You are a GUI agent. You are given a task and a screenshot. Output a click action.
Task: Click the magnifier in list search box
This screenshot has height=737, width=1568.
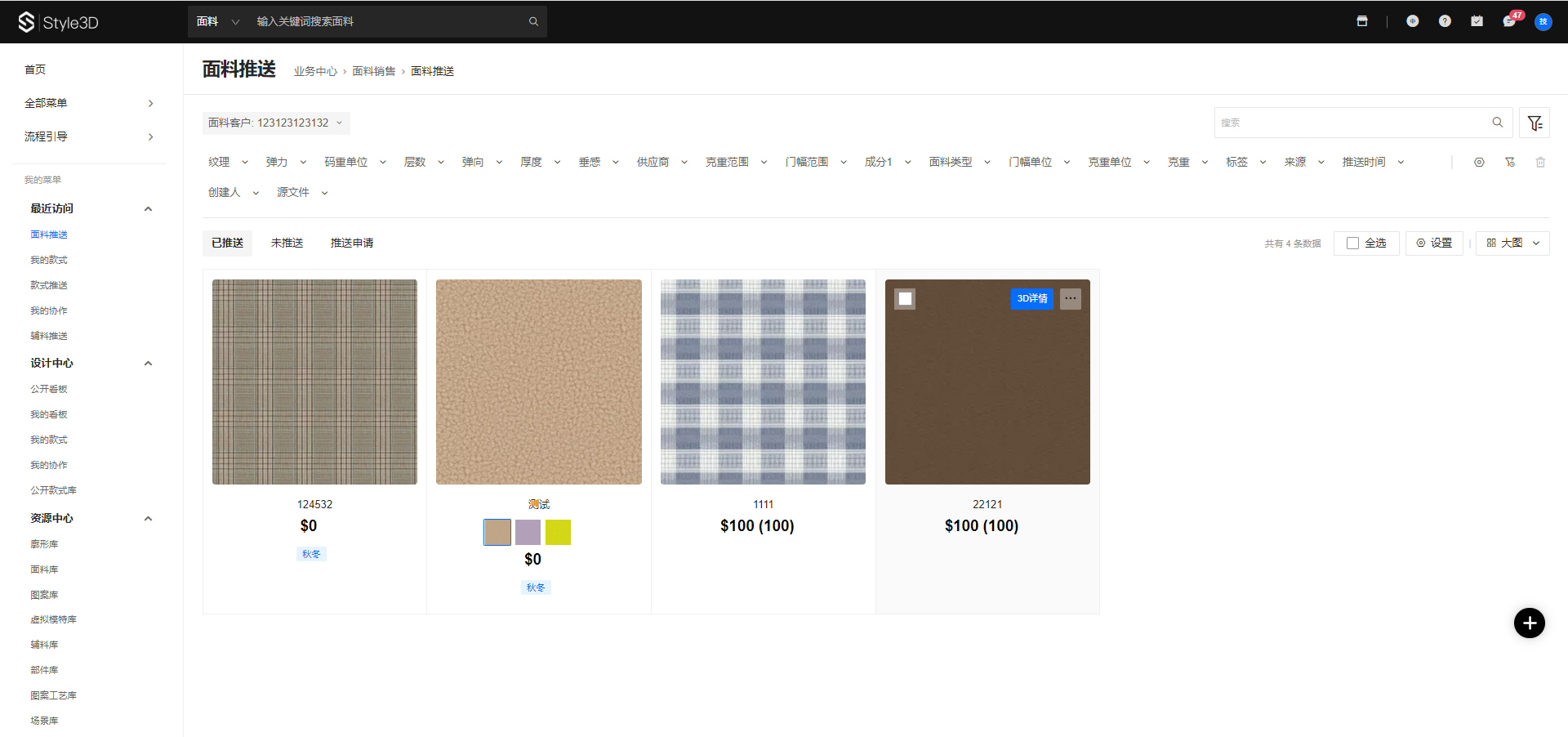tap(1498, 123)
